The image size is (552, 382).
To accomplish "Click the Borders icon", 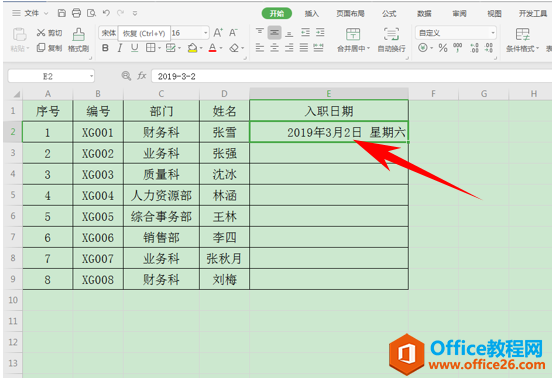I will (x=150, y=48).
